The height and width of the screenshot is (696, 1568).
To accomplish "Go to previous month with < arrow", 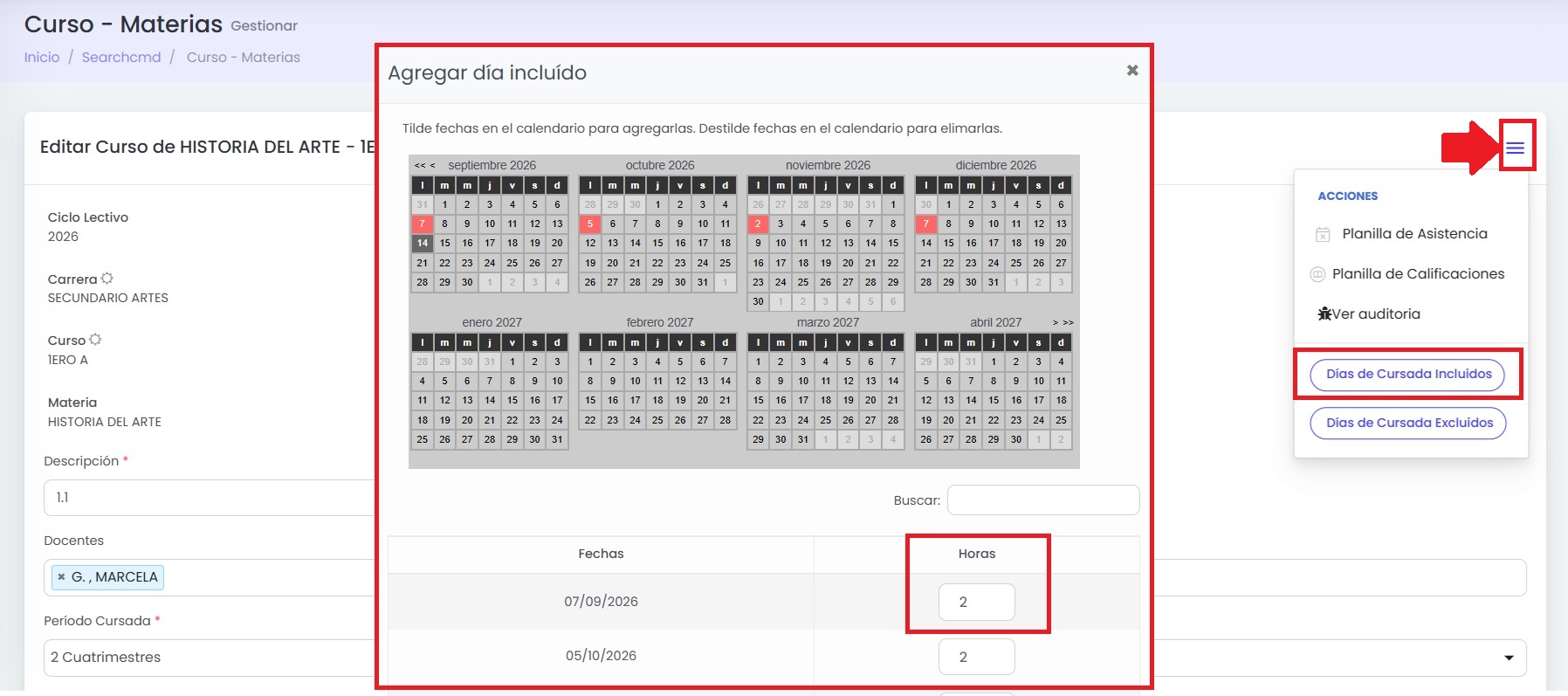I will (x=432, y=165).
